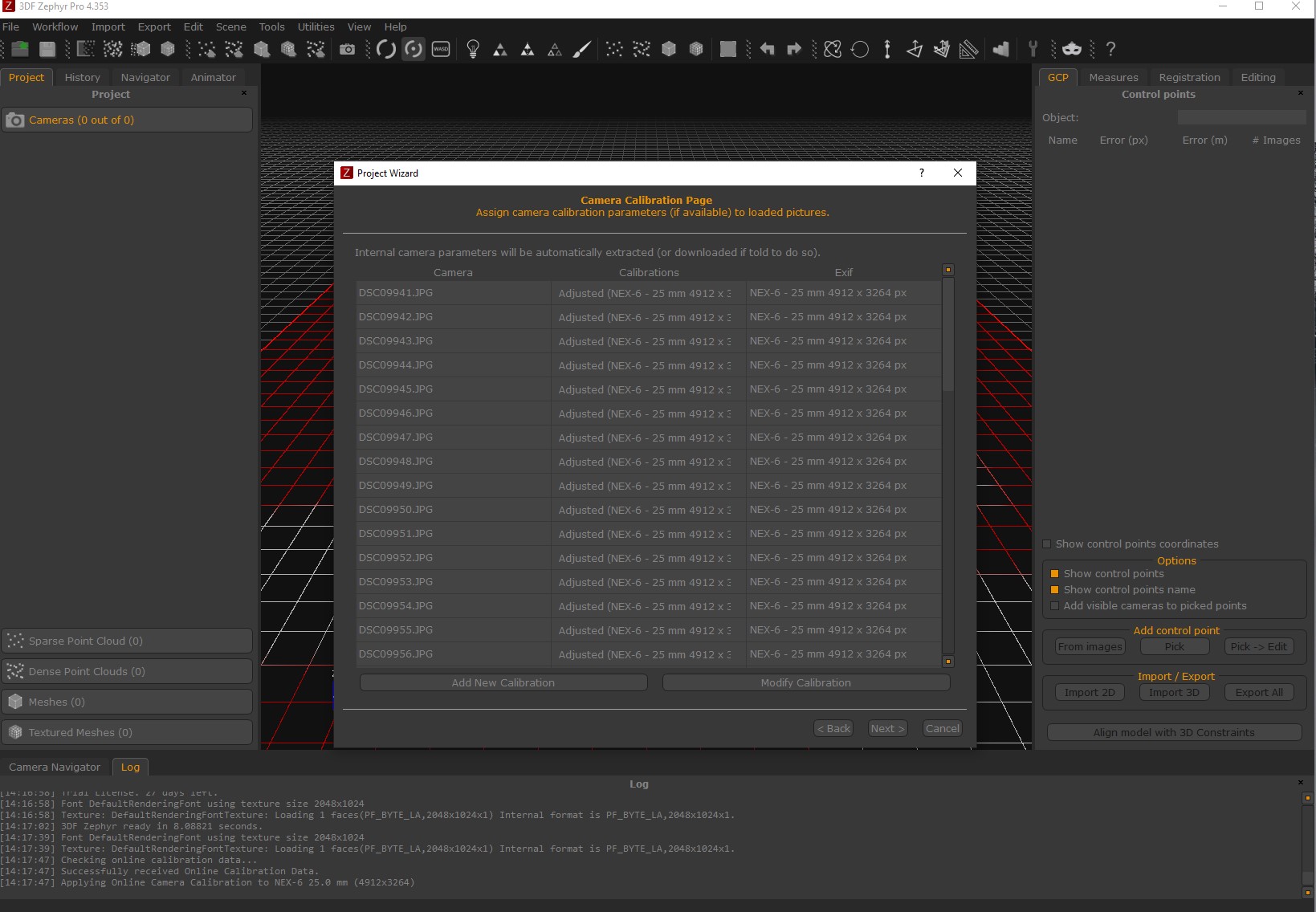The width and height of the screenshot is (1316, 912).
Task: Expand the Sparse Point Cloud section
Action: tap(127, 641)
